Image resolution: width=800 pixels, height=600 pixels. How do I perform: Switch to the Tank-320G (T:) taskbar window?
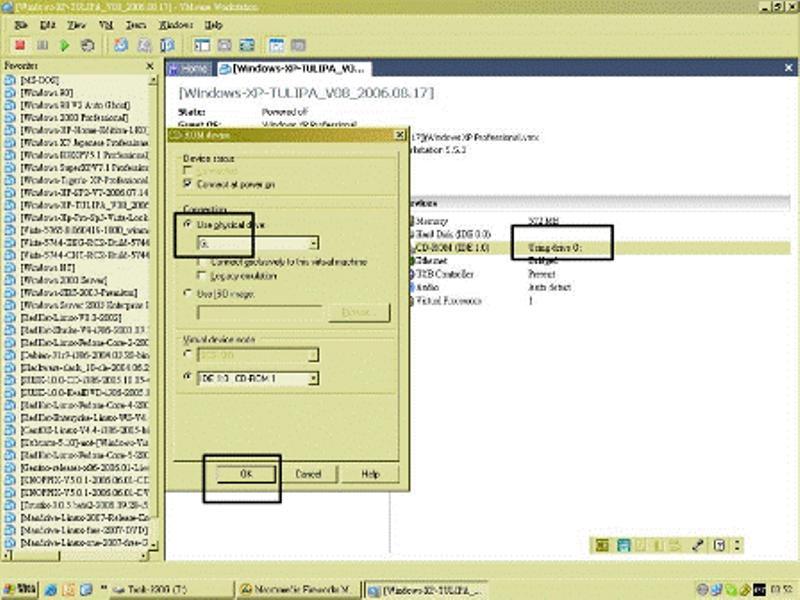tap(170, 590)
